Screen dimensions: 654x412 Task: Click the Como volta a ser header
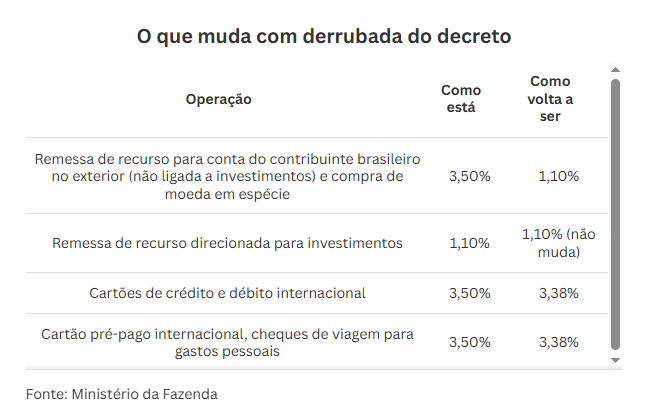[550, 99]
